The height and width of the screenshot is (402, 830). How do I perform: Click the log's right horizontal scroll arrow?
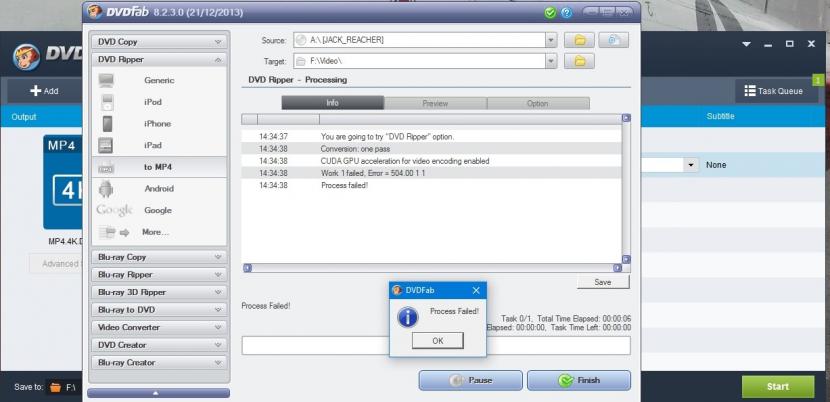point(617,269)
